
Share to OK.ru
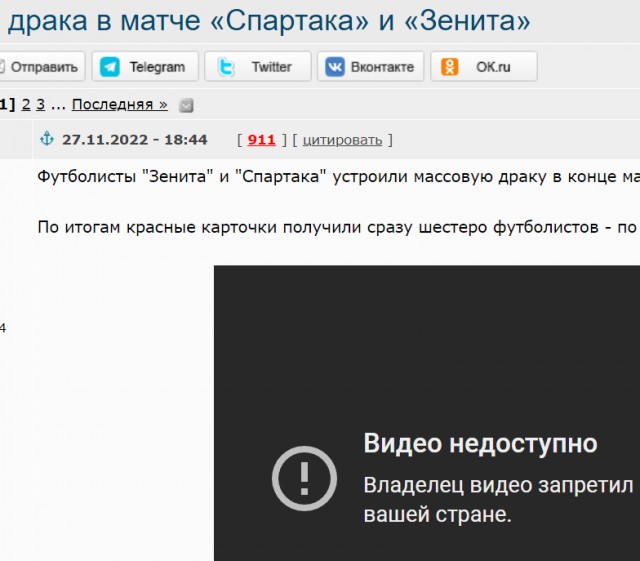[484, 67]
